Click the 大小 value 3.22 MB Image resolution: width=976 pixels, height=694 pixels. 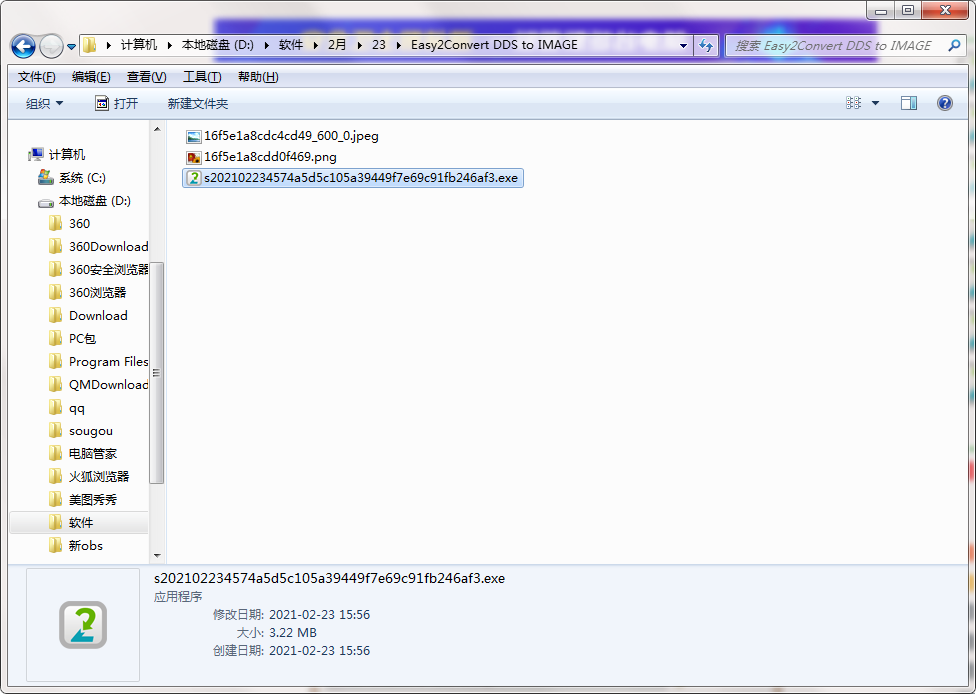(x=293, y=633)
